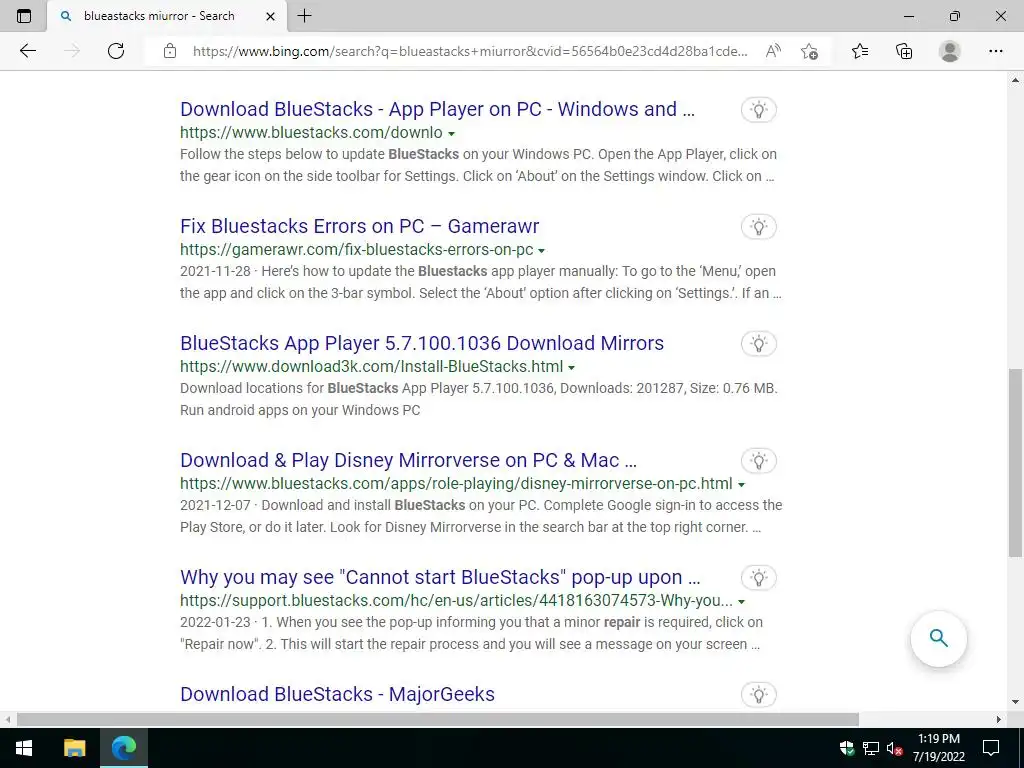Viewport: 1024px width, 768px height.
Task: Click lightbulb icon for Download Mirrors result
Action: [758, 344]
